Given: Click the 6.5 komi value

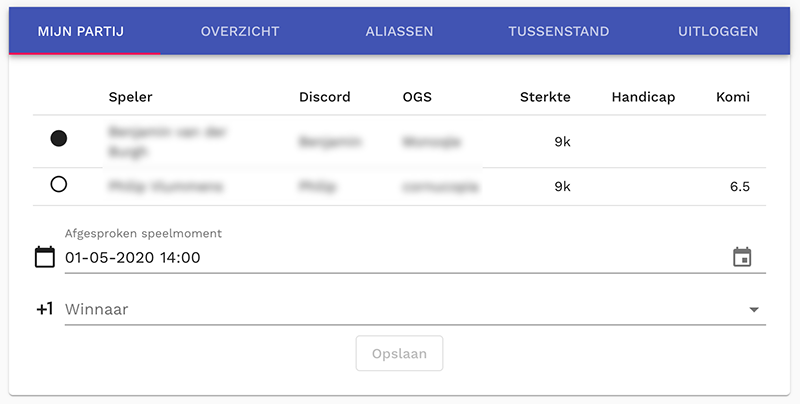Looking at the screenshot, I should tap(739, 186).
